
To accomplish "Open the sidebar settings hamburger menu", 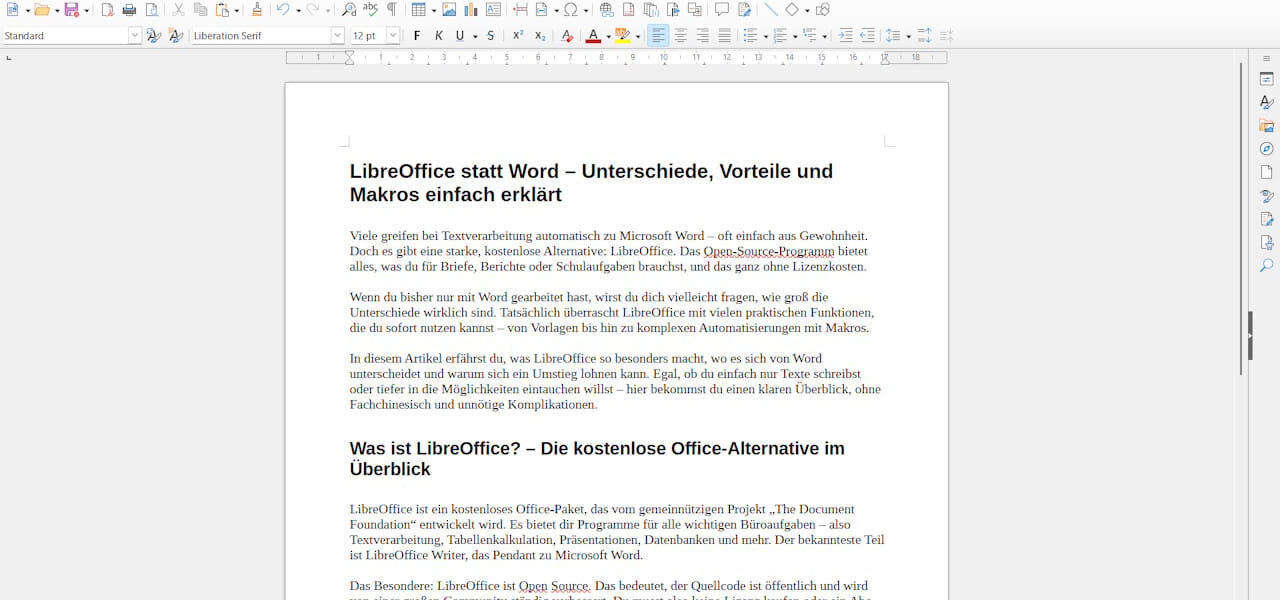I will point(1266,58).
